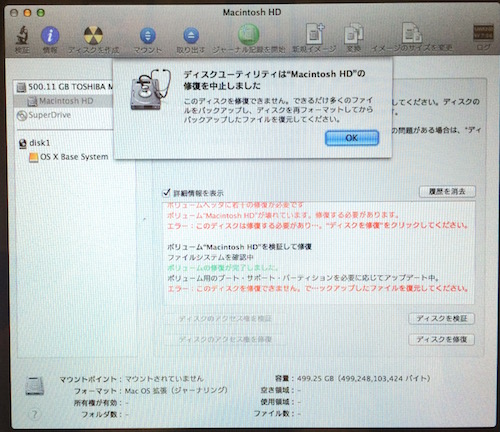Select OS X Base System volume

[69, 157]
